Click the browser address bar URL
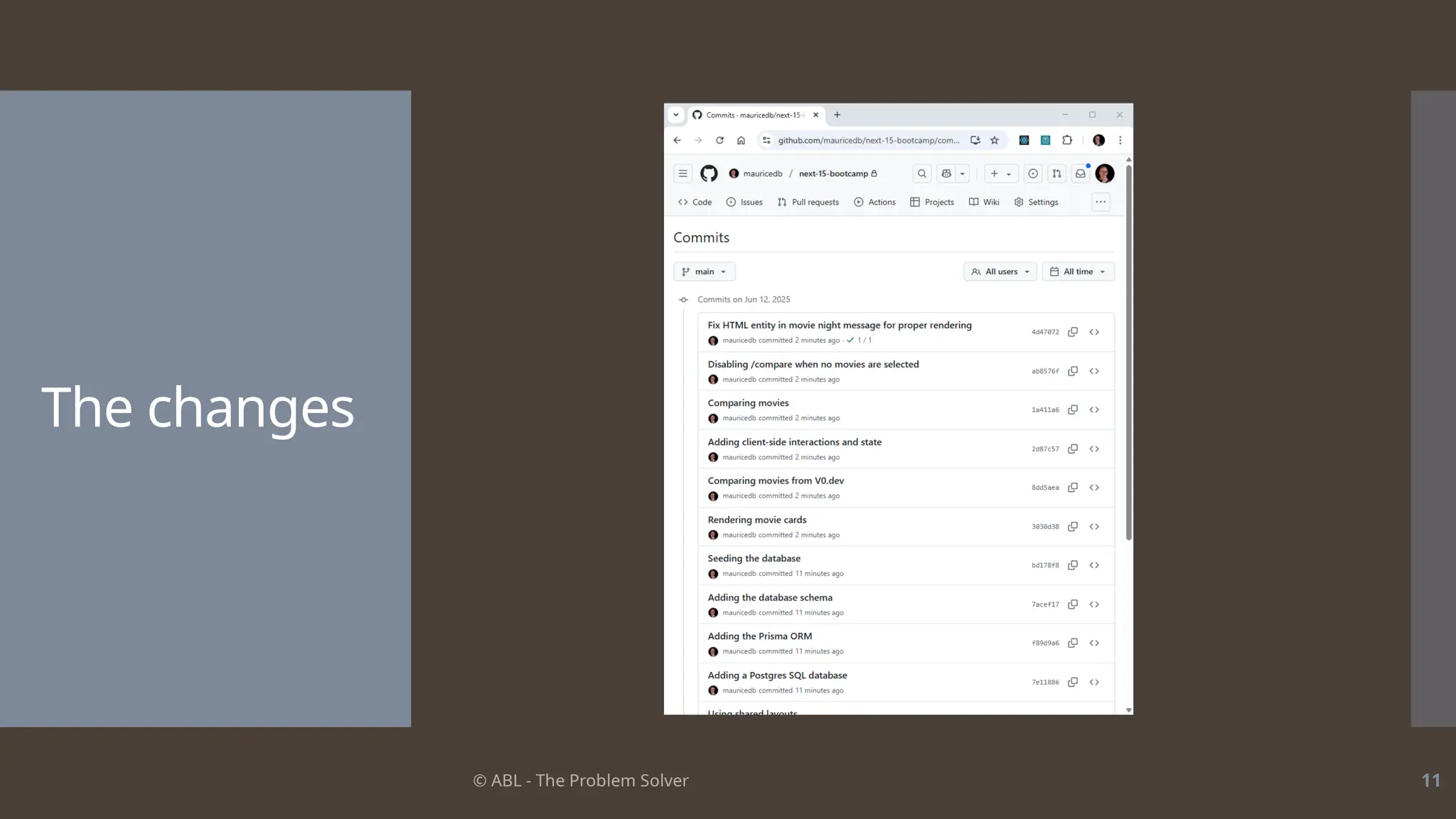The width and height of the screenshot is (1456, 819). pos(868,141)
